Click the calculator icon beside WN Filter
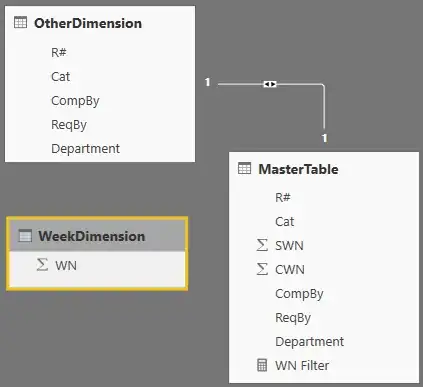Screen dimensions: 423x387 click(x=262, y=365)
